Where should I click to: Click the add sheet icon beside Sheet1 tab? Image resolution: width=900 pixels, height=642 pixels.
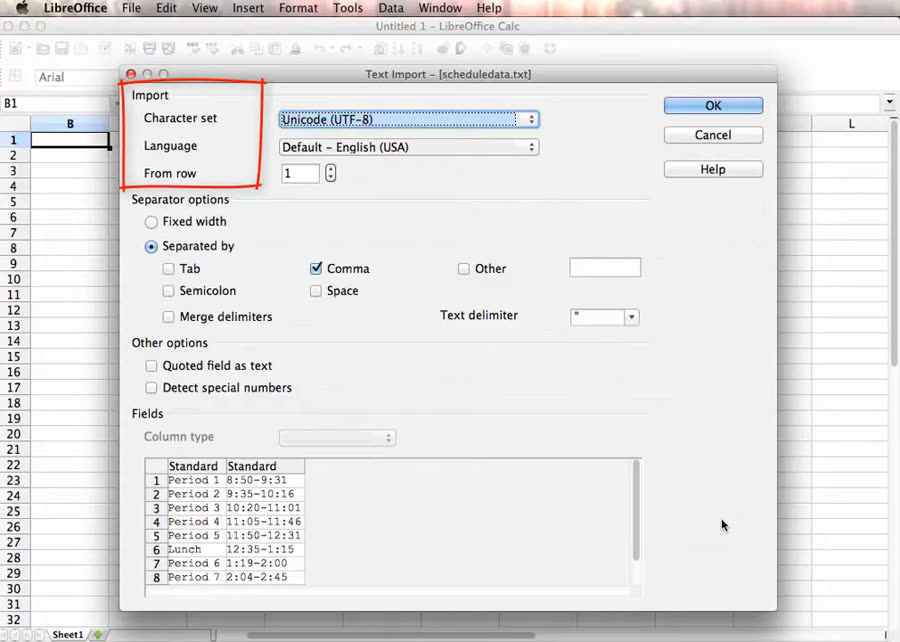click(x=98, y=635)
